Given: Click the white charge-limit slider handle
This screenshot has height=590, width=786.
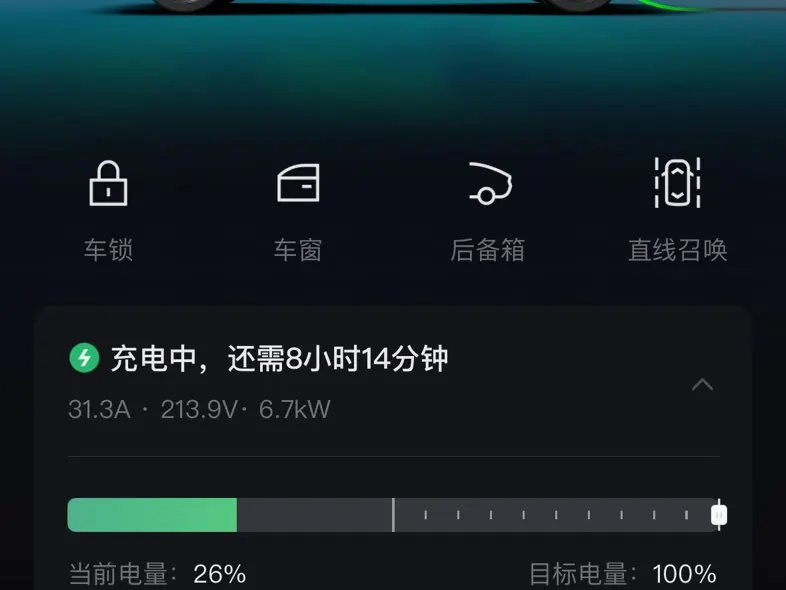Looking at the screenshot, I should coord(719,515).
